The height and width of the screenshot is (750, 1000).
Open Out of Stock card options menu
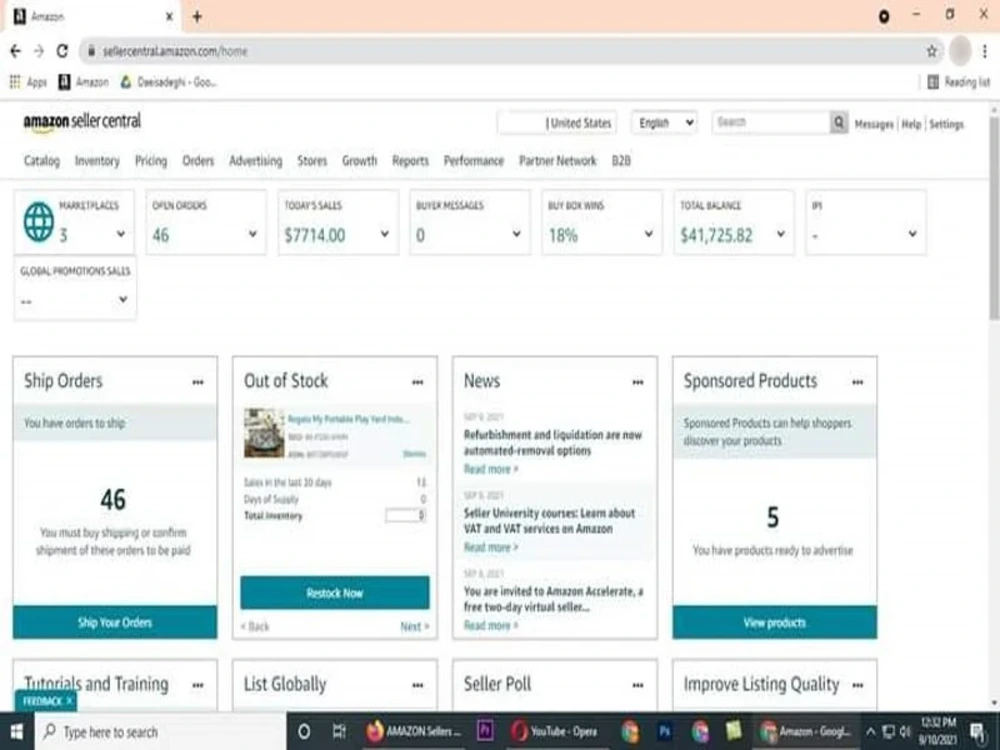point(418,382)
